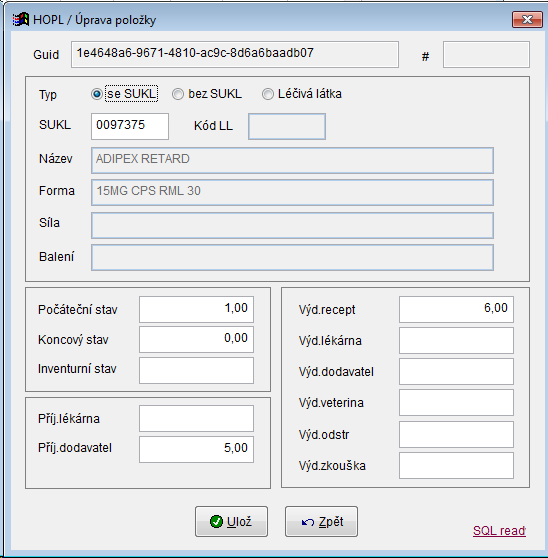Image resolution: width=548 pixels, height=558 pixels.
Task: Select the 'bez SUKL' radio option
Action: point(178,94)
